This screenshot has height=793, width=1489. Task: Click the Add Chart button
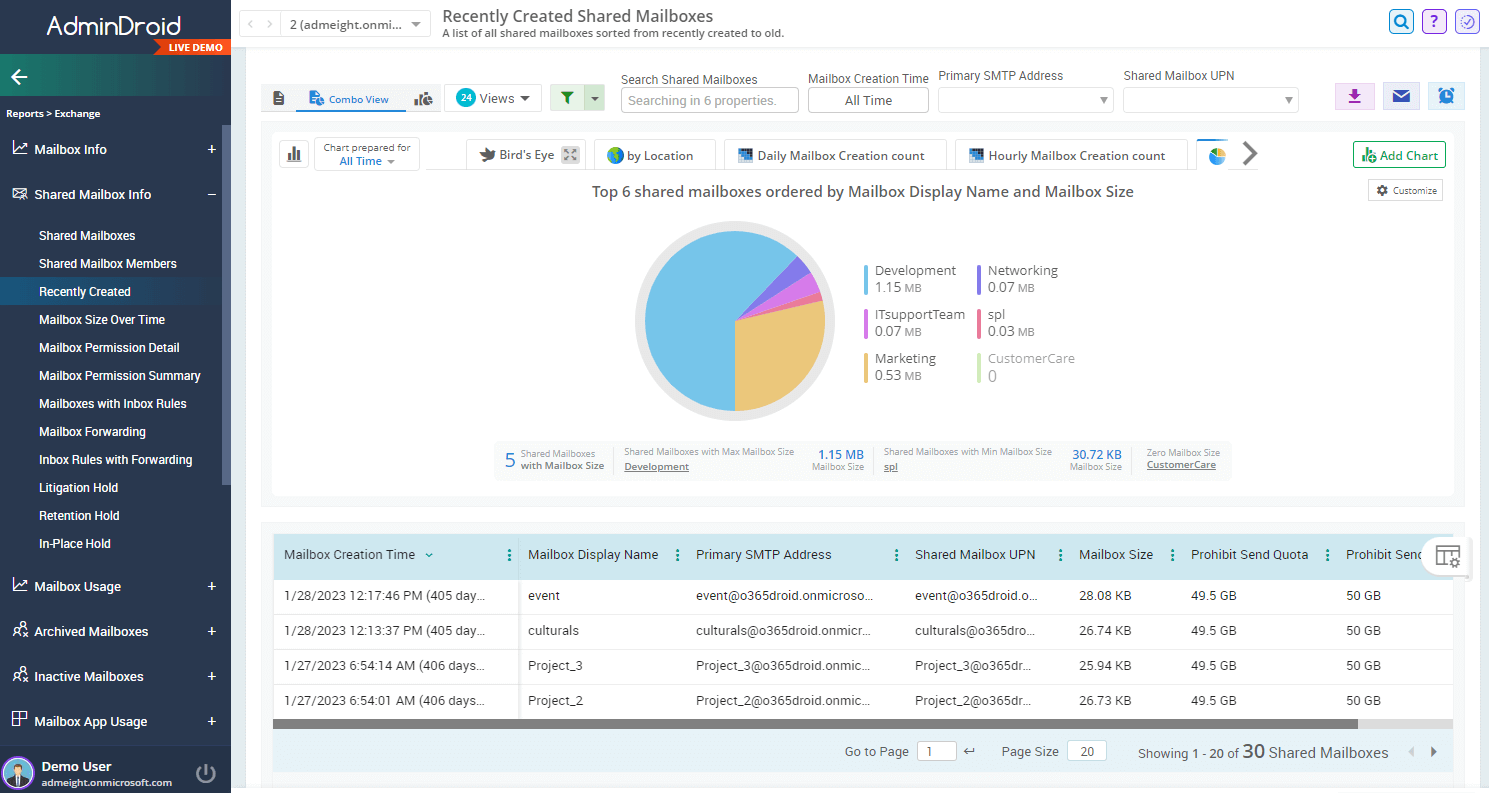coord(1399,155)
